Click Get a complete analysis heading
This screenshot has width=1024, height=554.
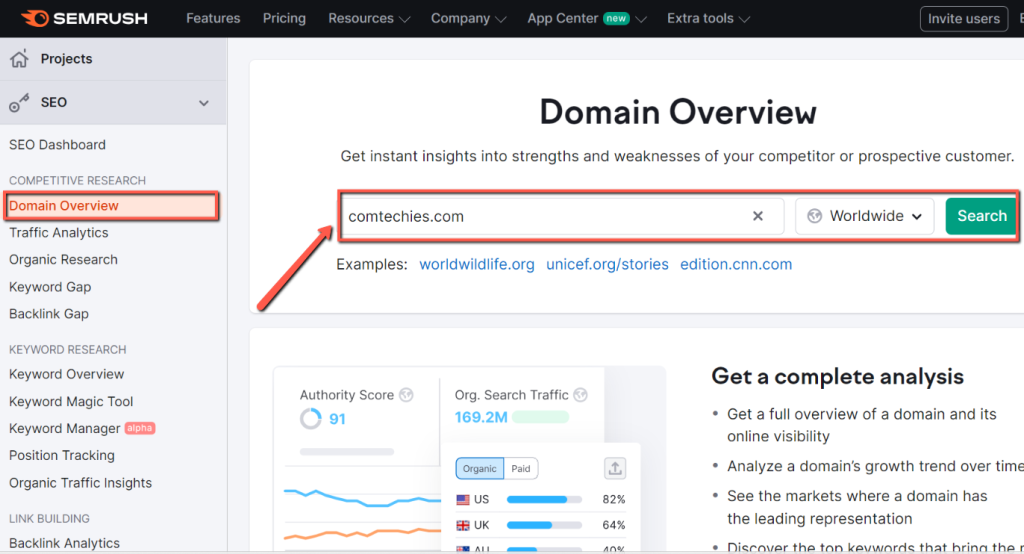point(837,377)
